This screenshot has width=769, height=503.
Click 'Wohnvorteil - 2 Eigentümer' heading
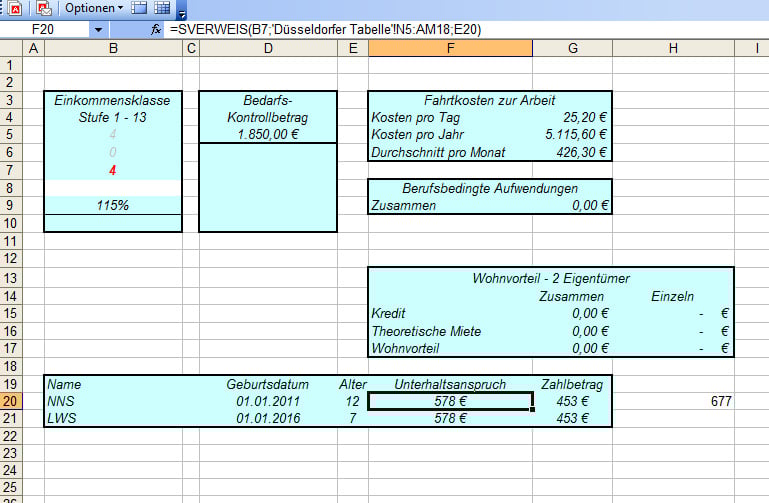(x=551, y=278)
